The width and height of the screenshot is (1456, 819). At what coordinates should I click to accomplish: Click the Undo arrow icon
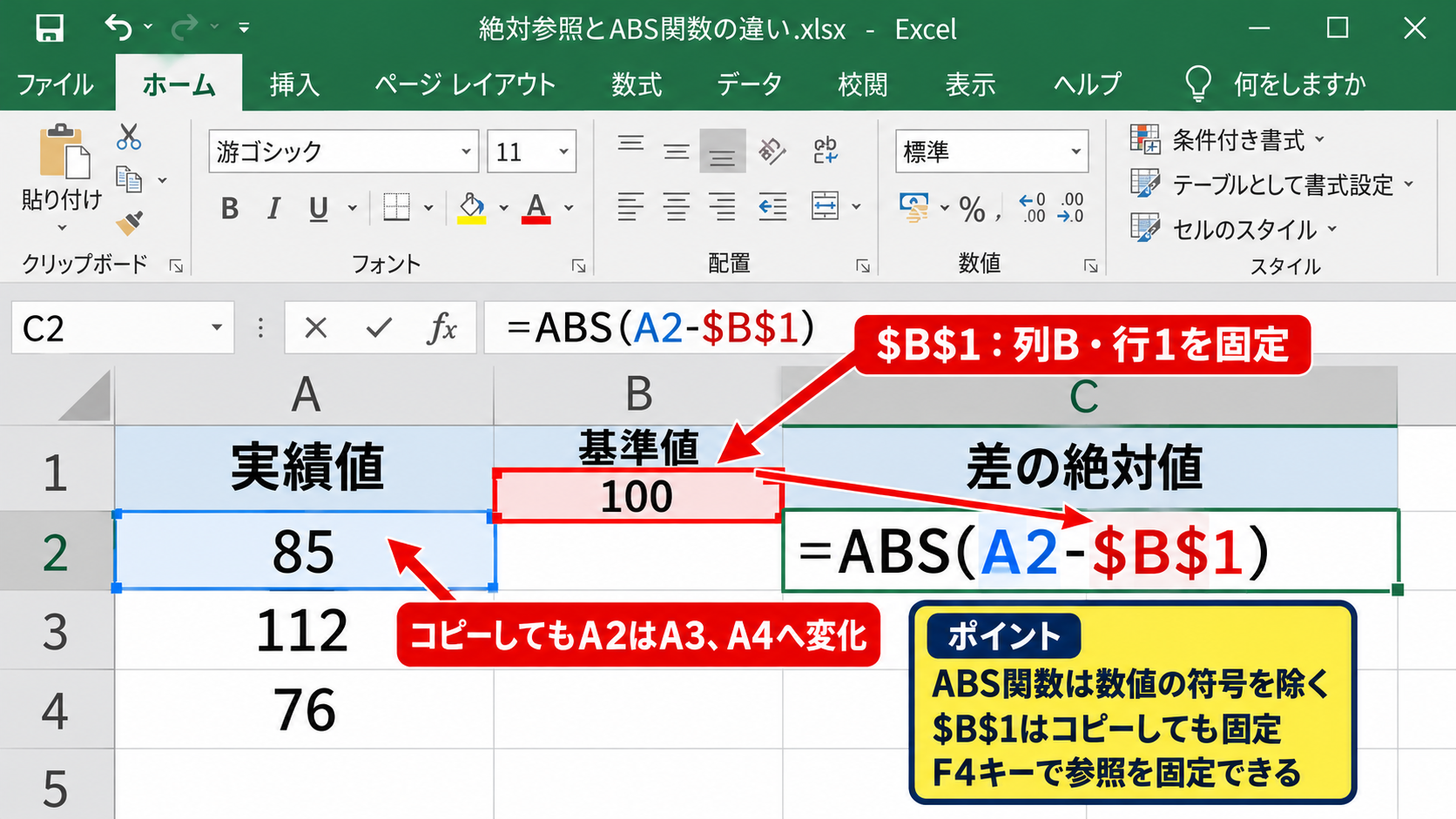click(118, 28)
